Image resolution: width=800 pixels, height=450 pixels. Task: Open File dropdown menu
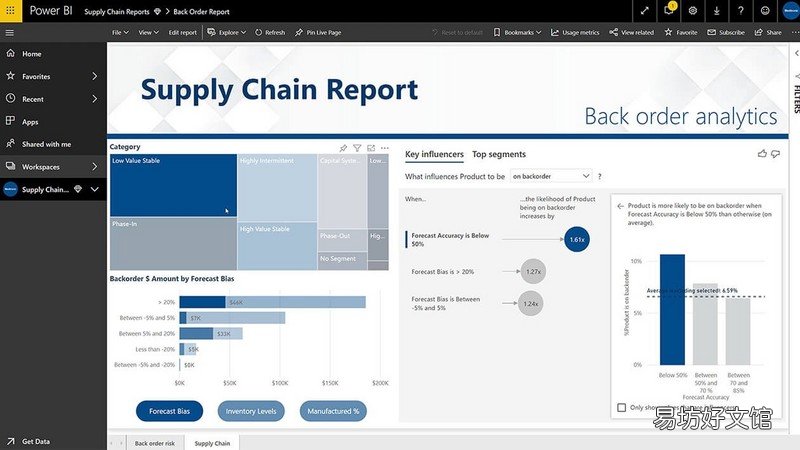click(x=120, y=32)
